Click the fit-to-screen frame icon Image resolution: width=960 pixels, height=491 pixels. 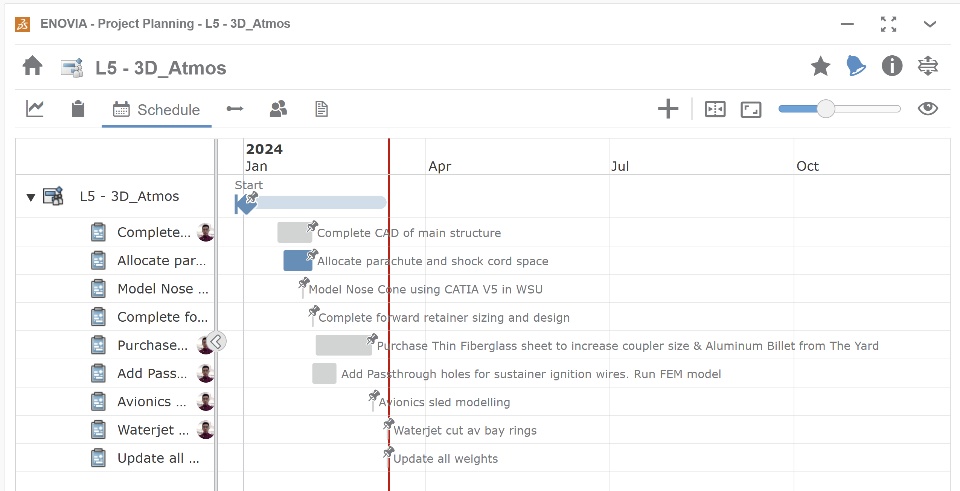(x=751, y=109)
